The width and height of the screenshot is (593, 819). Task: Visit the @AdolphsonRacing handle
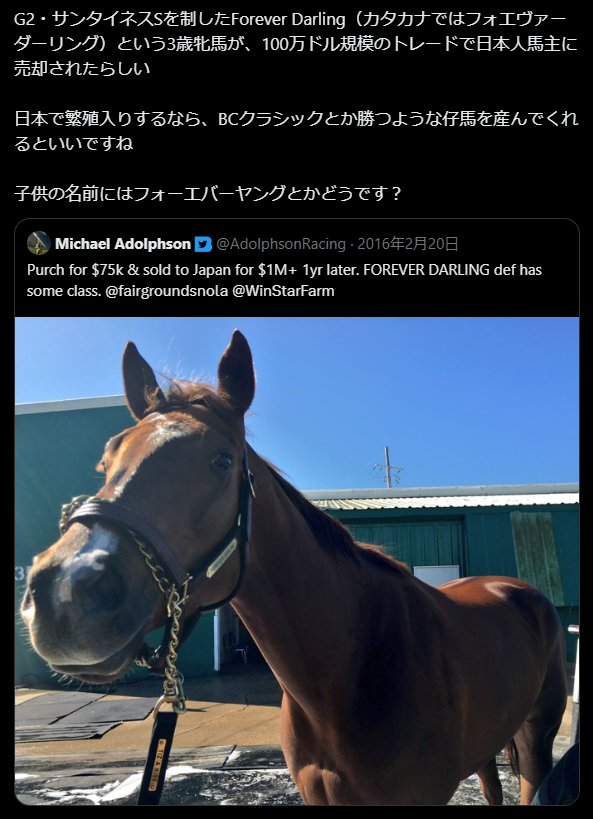tap(281, 244)
